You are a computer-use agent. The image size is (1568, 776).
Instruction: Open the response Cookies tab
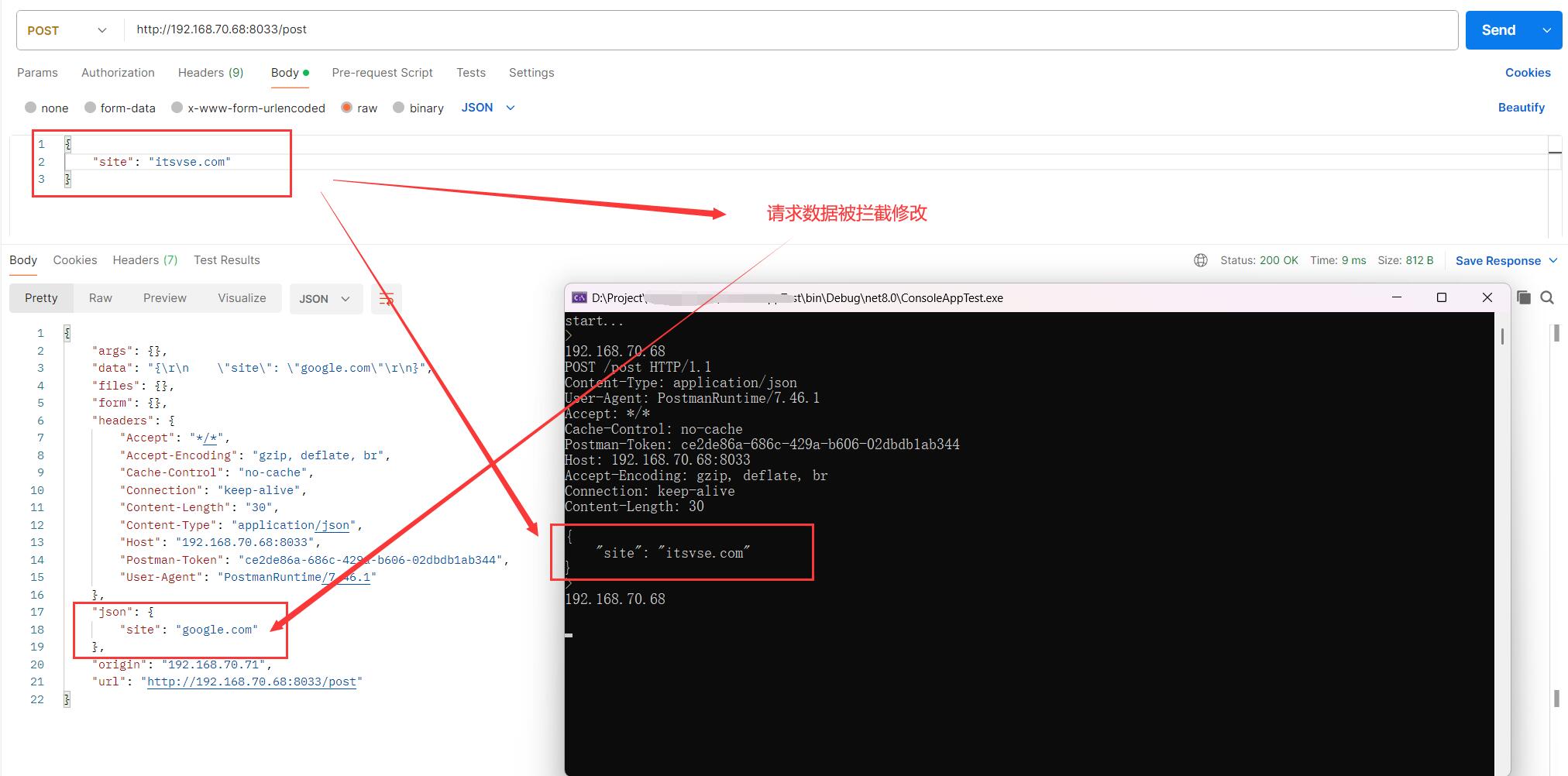point(75,260)
